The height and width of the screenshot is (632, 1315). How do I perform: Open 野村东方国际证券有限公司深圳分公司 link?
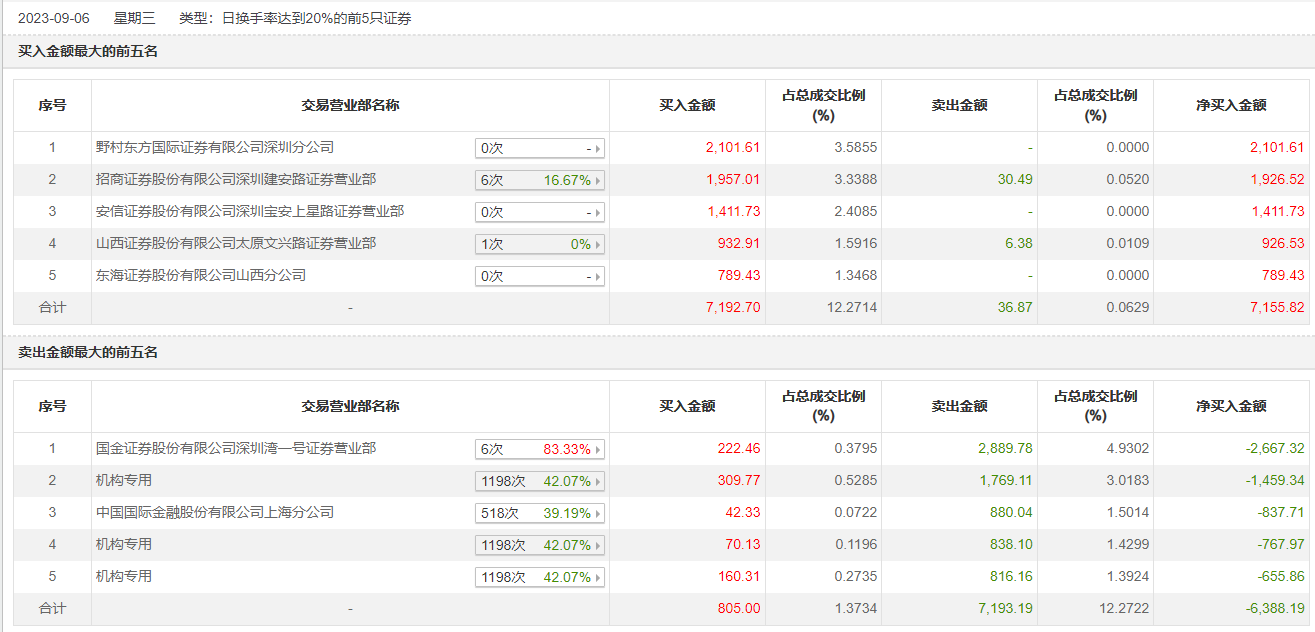[x=214, y=148]
